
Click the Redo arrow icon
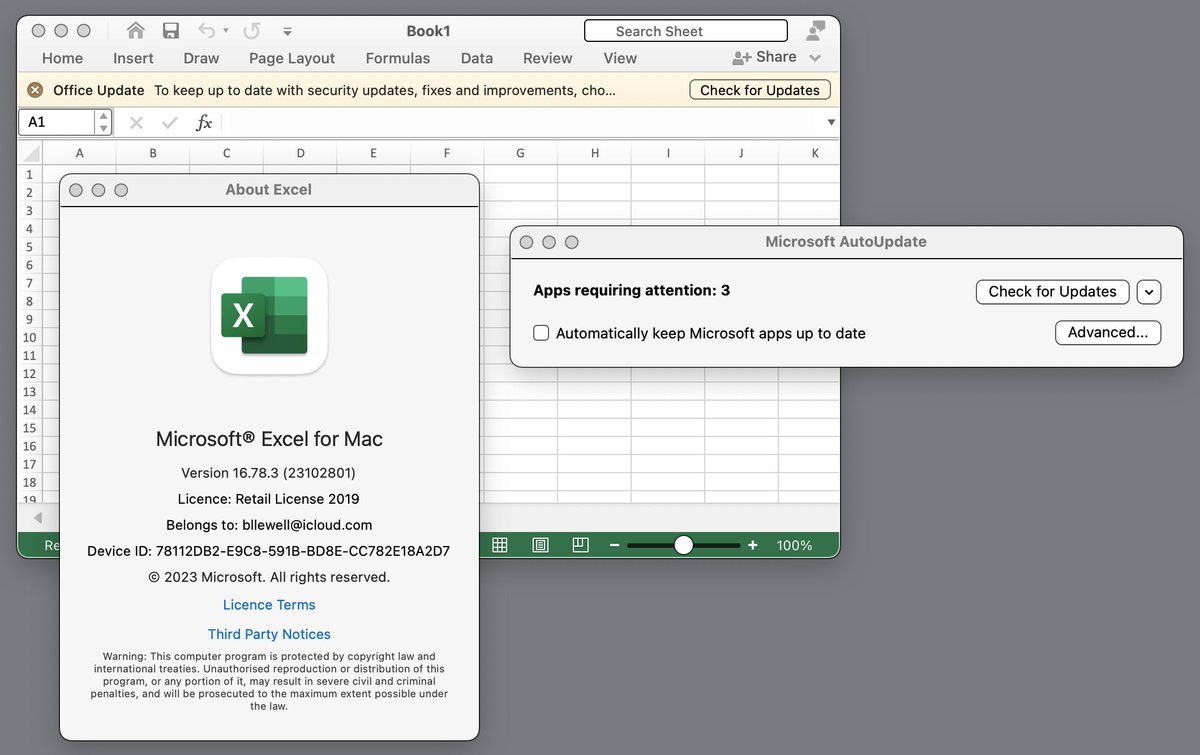click(x=252, y=31)
